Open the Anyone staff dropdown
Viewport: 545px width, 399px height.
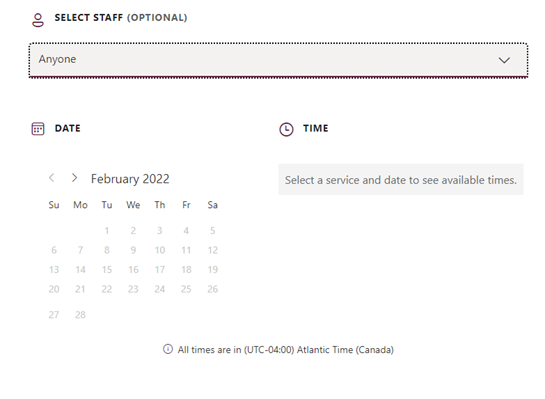coord(278,60)
